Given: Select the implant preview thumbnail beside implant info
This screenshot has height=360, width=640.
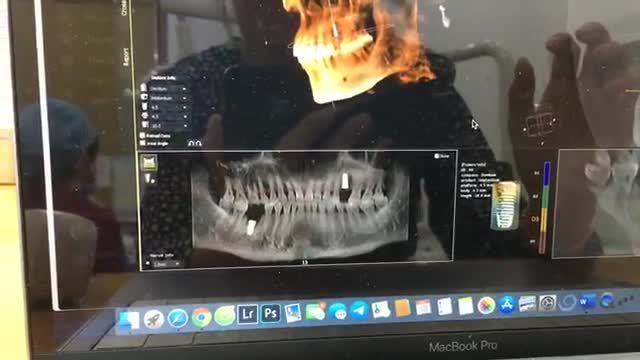Looking at the screenshot, I should (x=505, y=207).
